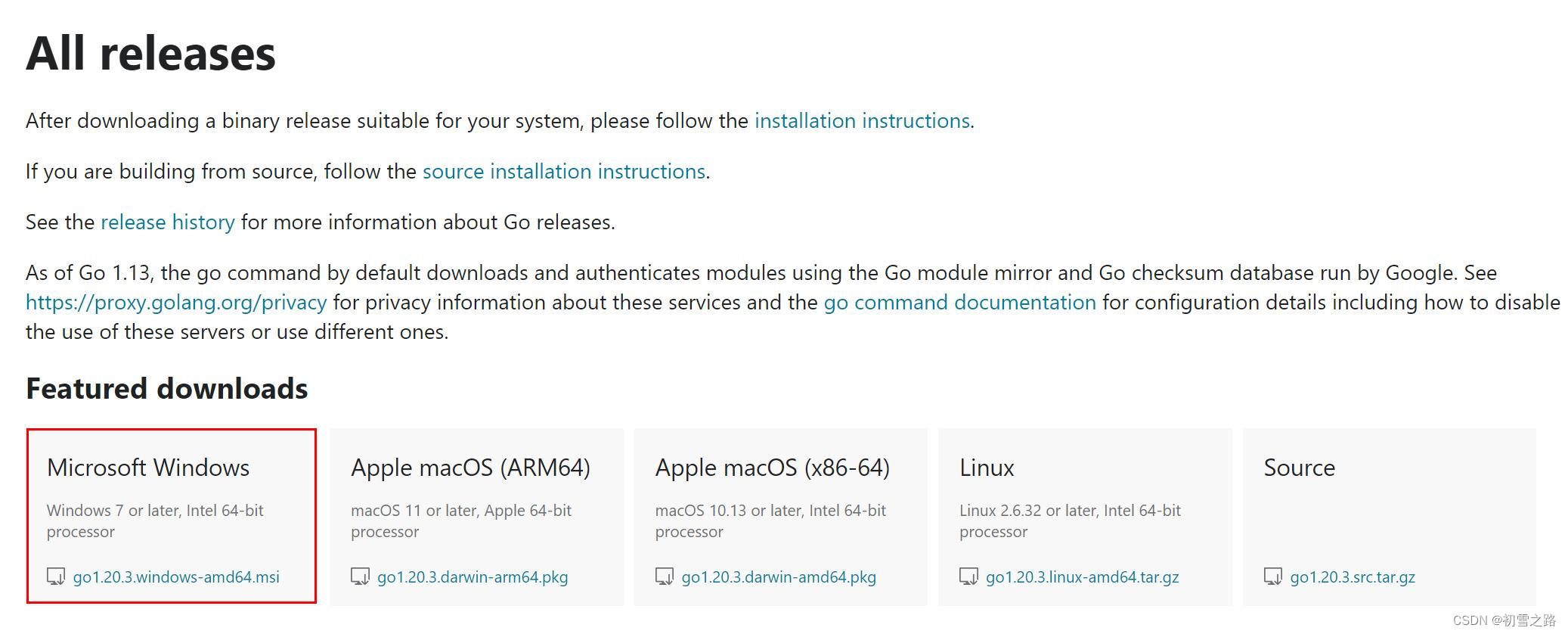Click the 'Windows 7 or later' requirement text
The image size is (1568, 634).
click(155, 521)
